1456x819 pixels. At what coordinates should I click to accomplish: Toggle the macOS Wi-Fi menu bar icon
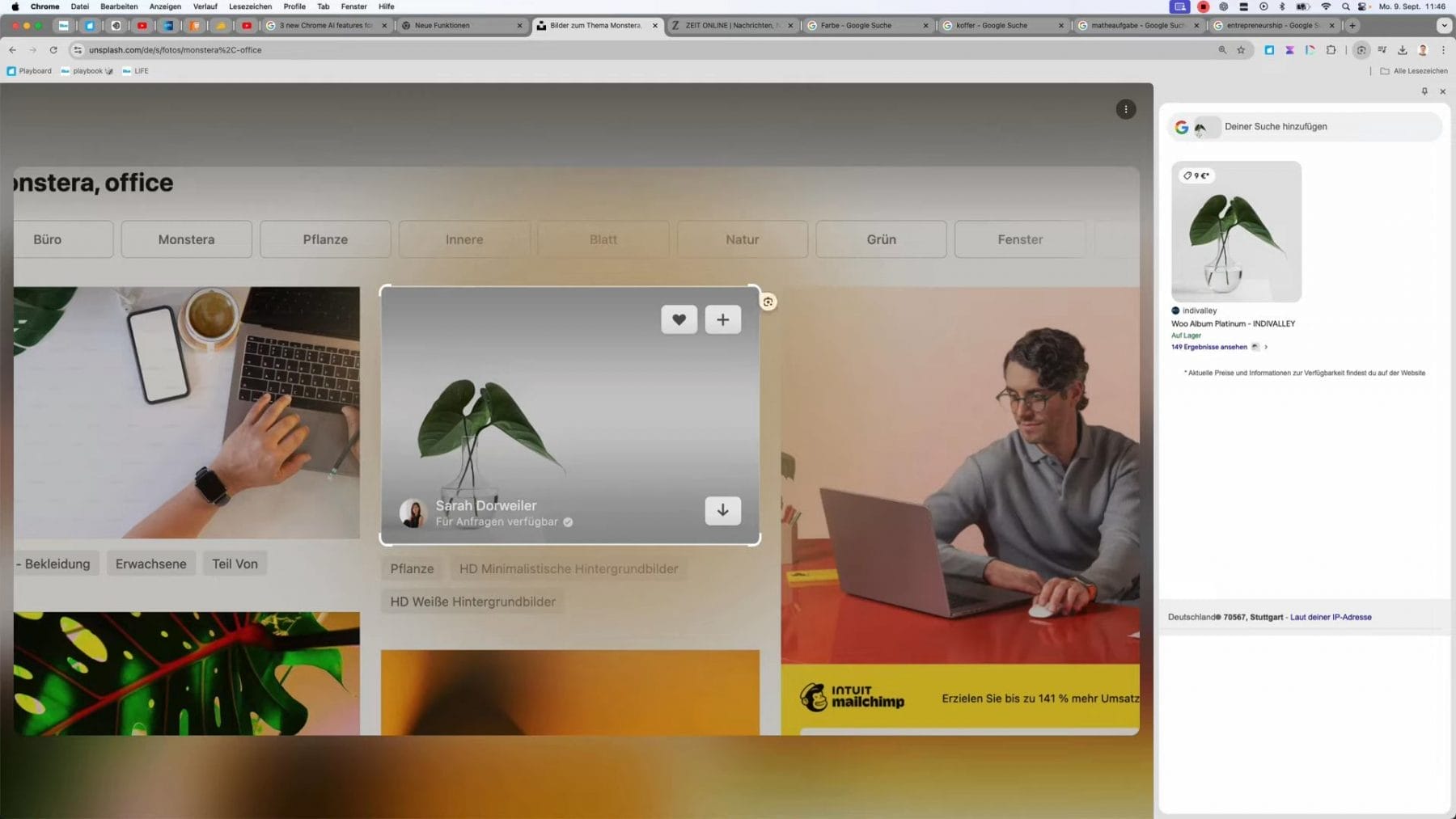click(x=1325, y=6)
